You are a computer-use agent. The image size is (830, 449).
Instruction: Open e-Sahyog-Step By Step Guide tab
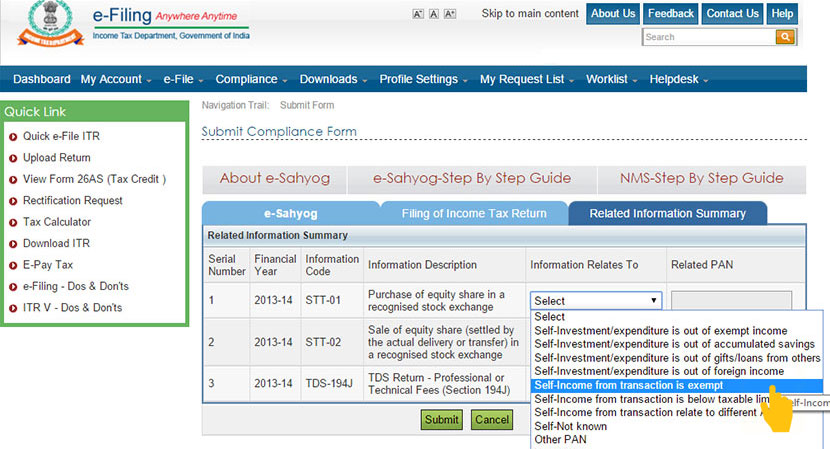[472, 179]
